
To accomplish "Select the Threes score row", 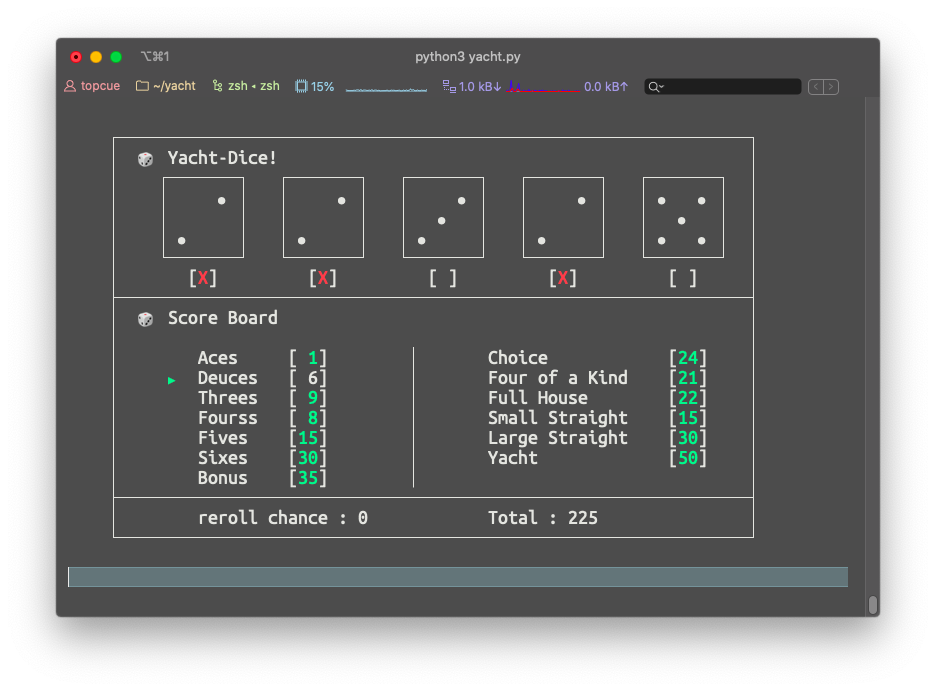I will point(263,398).
